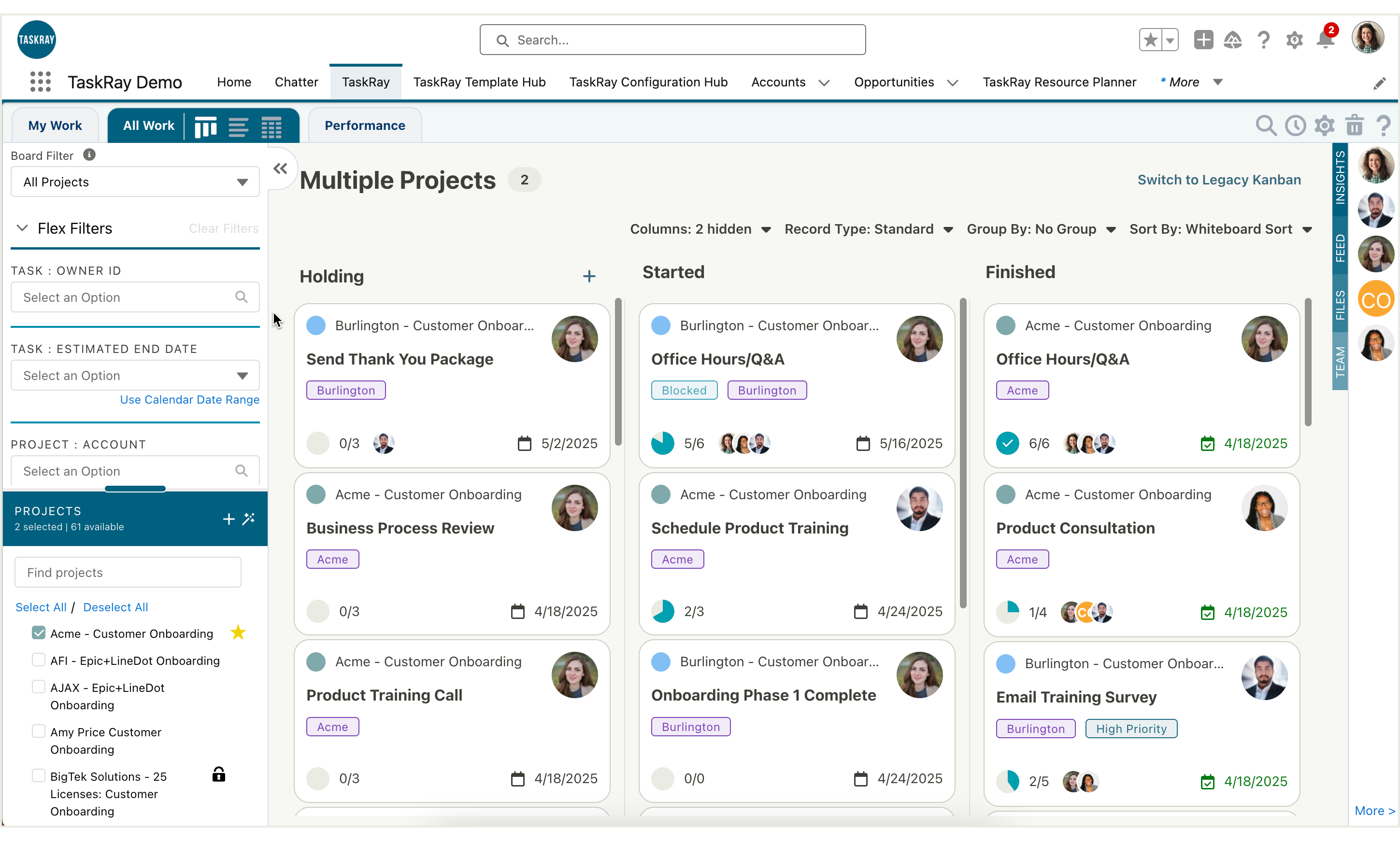Click Use Calendar Date Range link
The width and height of the screenshot is (1400, 843).
coord(189,400)
